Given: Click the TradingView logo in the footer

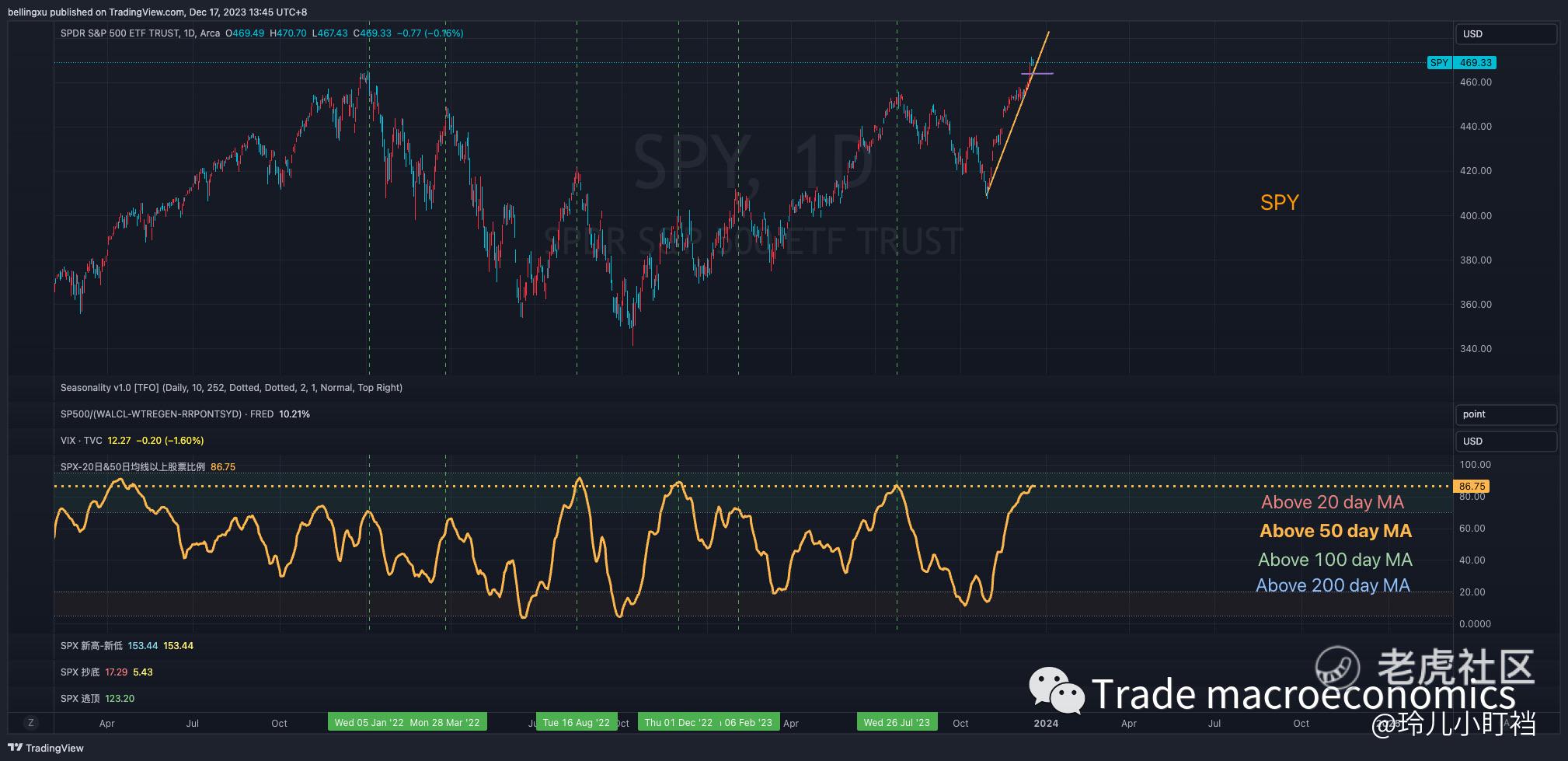Looking at the screenshot, I should pyautogui.click(x=46, y=748).
